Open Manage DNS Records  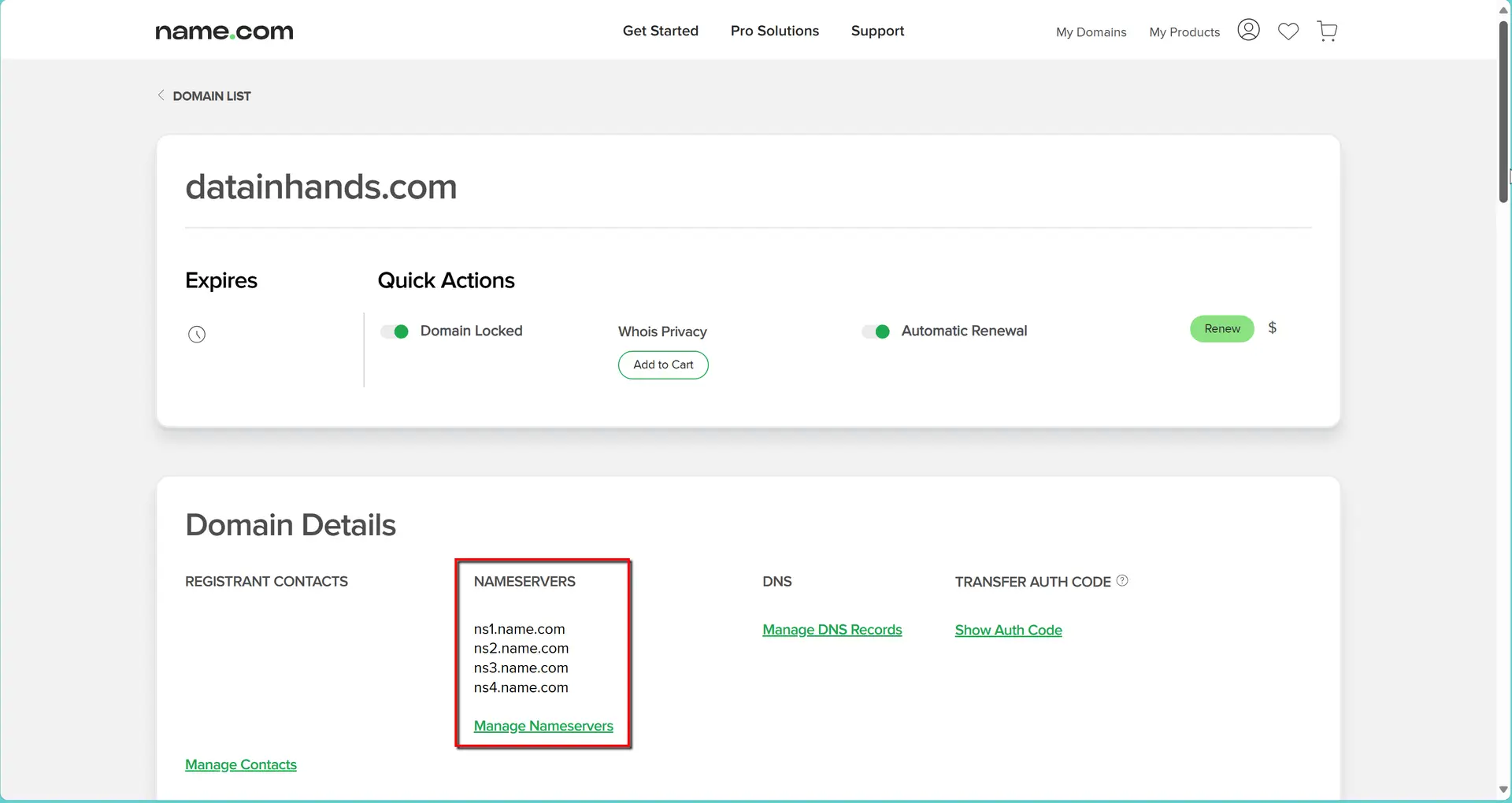[832, 629]
